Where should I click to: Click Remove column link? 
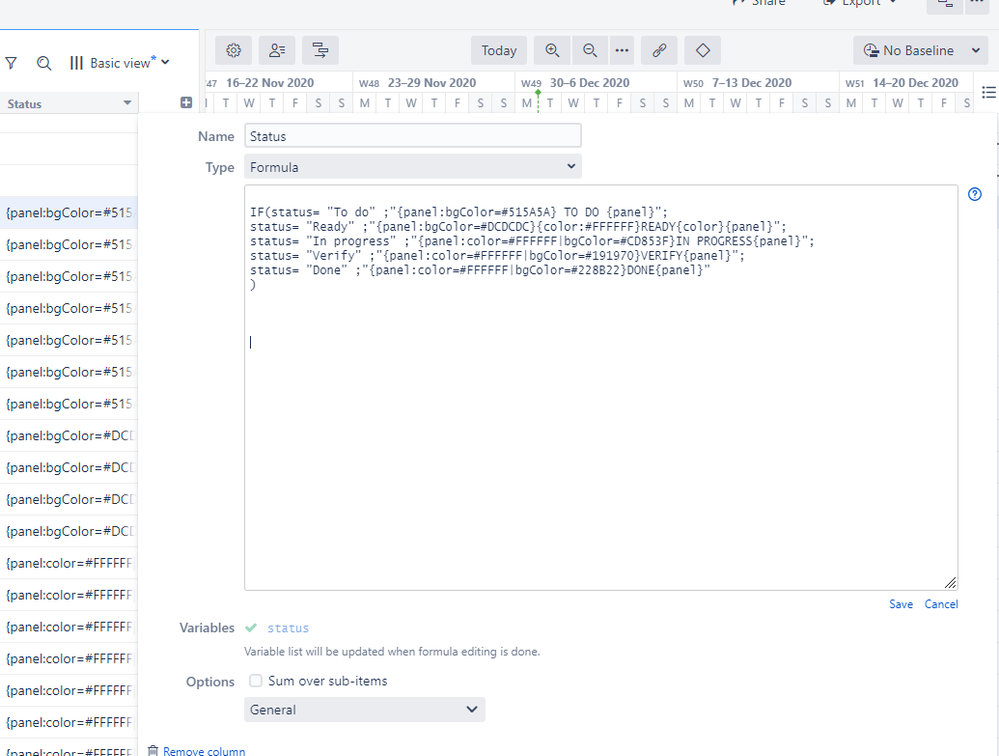pos(203,751)
